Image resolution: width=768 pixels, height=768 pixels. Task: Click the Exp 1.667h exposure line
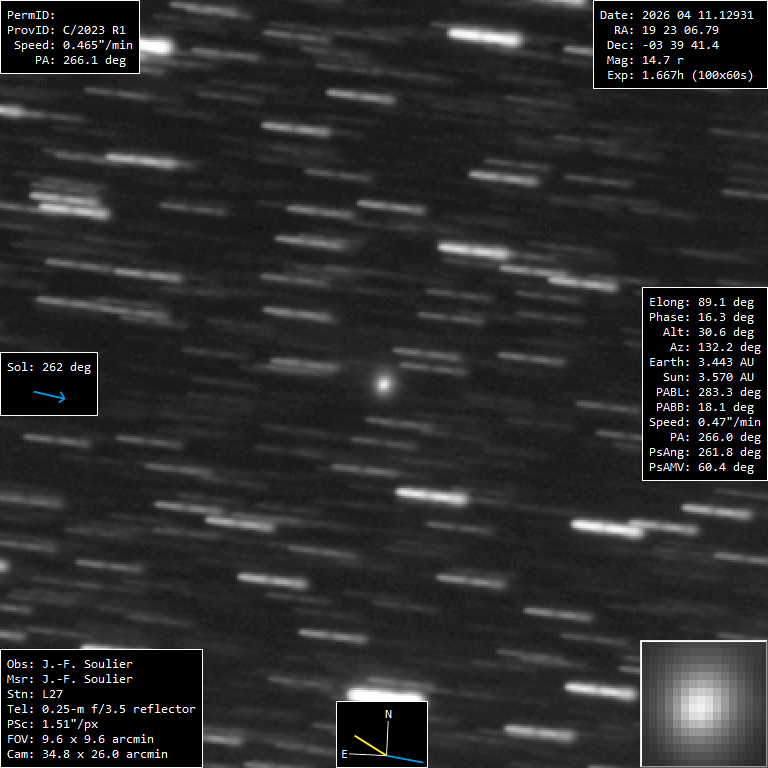coord(679,75)
